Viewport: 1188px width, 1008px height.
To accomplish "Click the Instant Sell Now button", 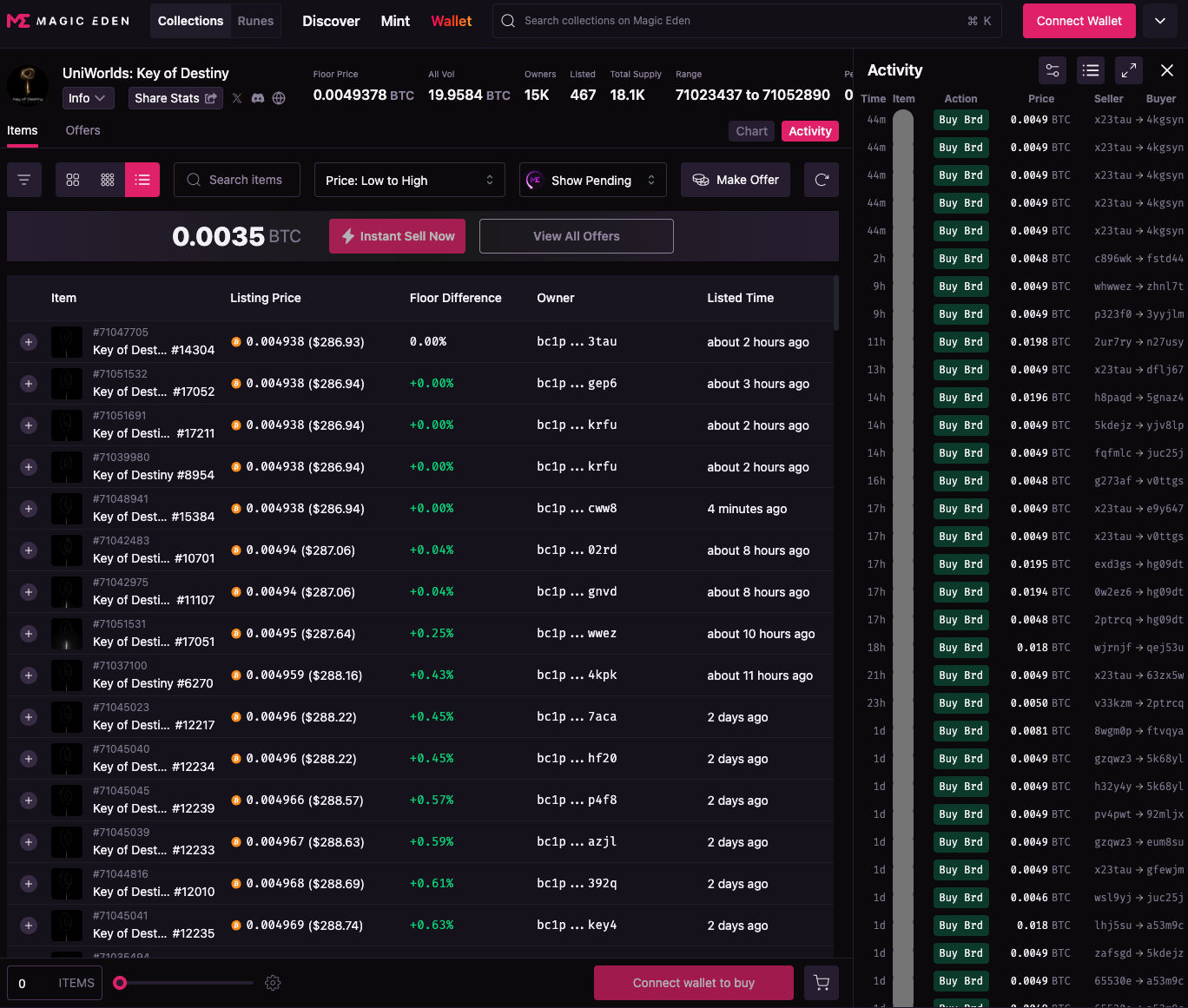I will pos(397,236).
